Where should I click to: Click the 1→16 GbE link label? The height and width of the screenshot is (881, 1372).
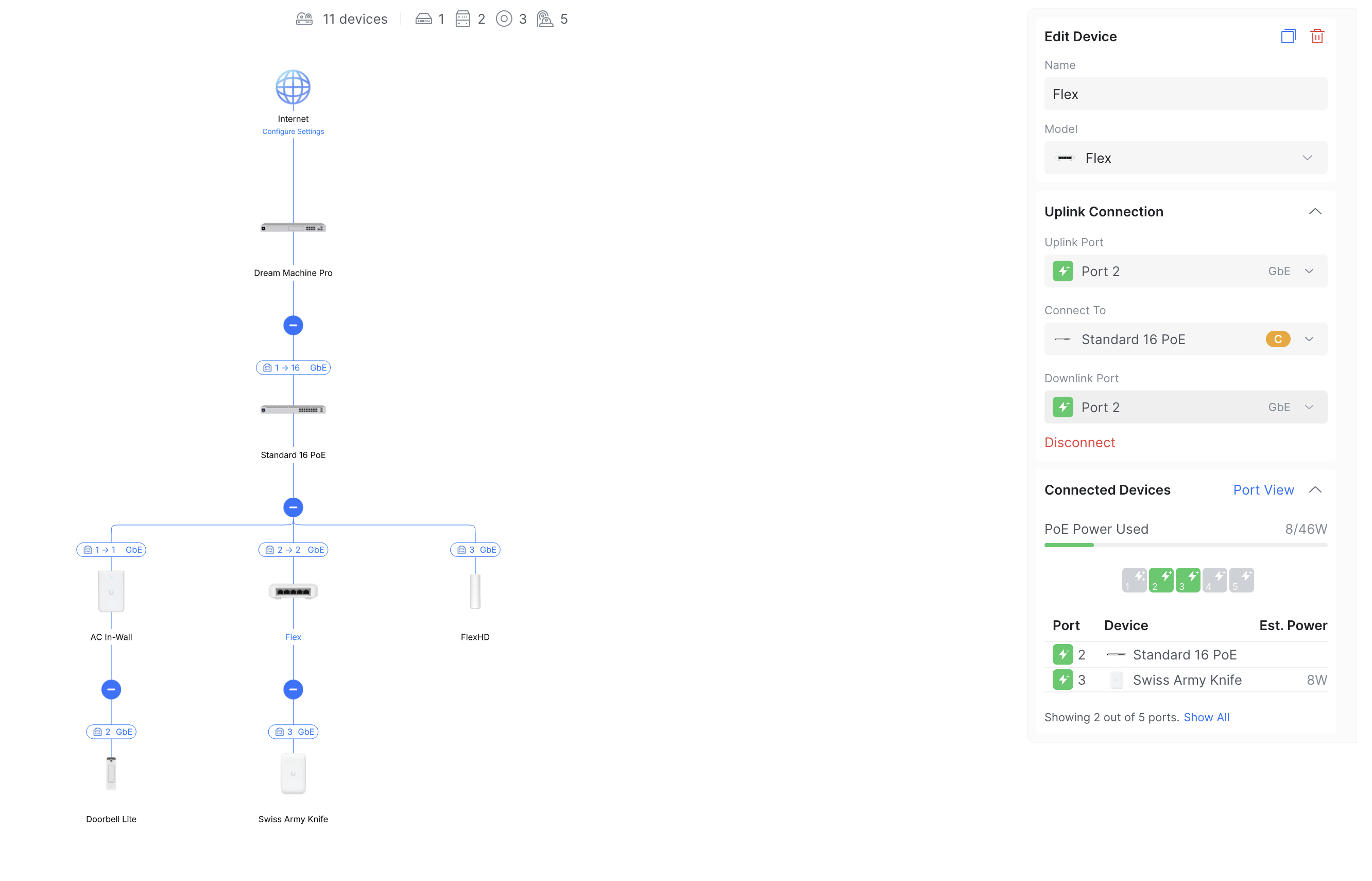point(293,368)
